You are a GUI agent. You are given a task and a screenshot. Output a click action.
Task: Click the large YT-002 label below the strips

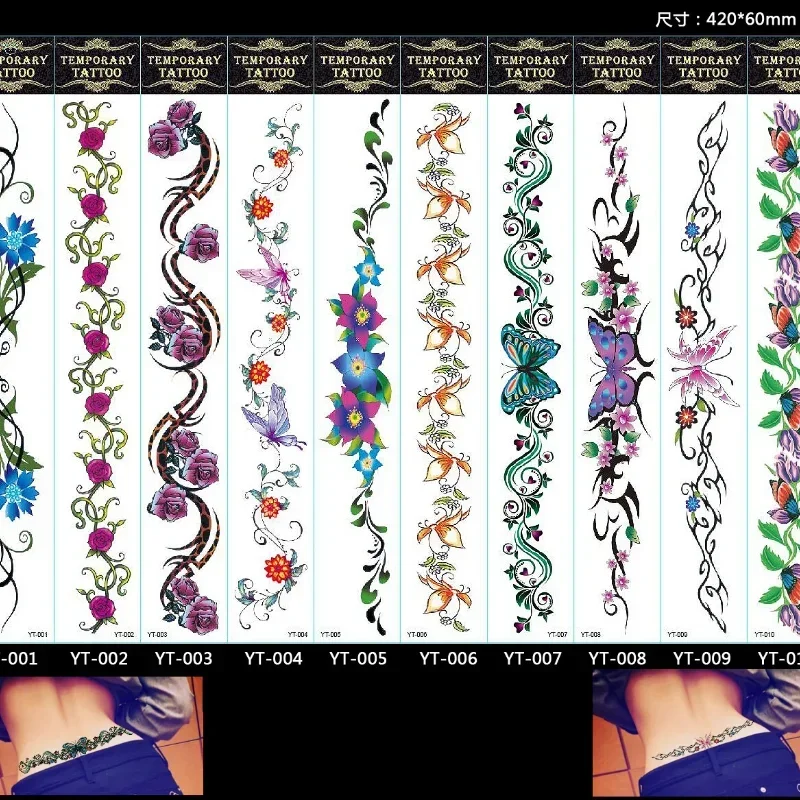[99, 659]
